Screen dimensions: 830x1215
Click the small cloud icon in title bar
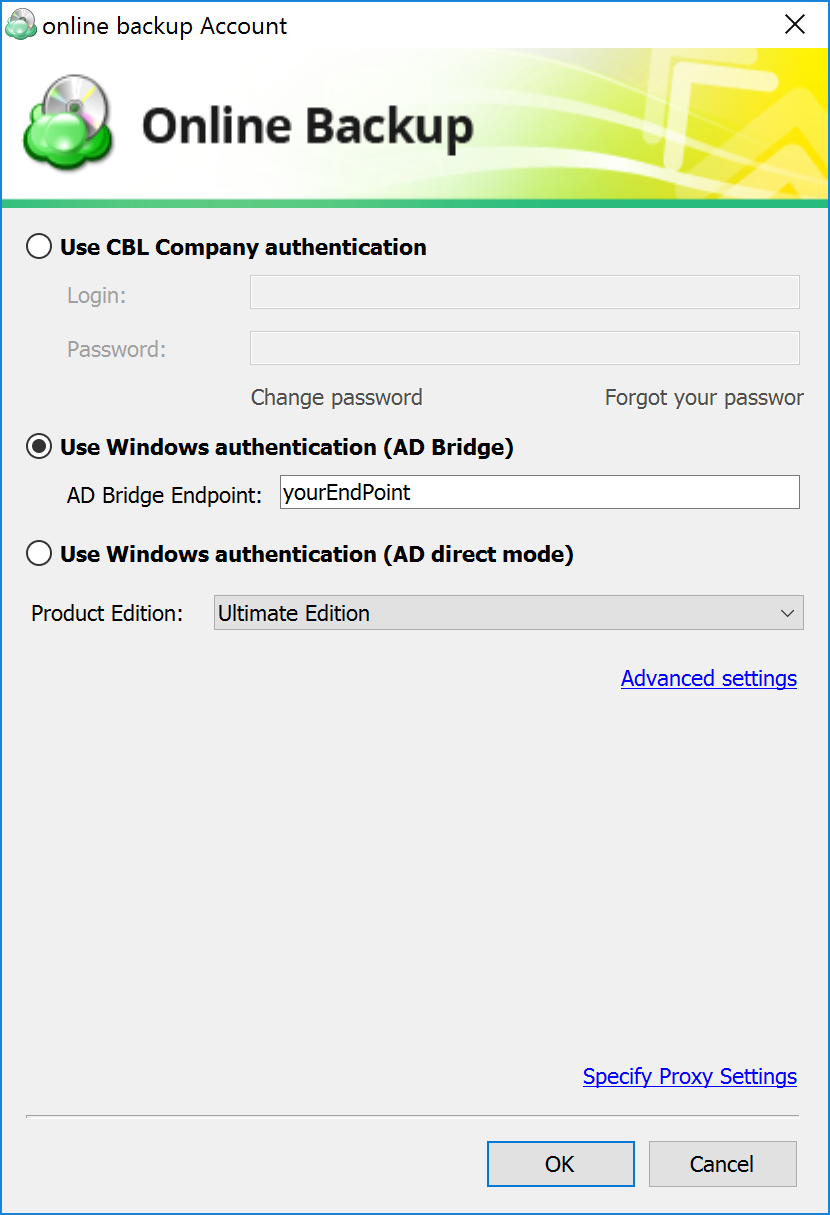click(21, 25)
